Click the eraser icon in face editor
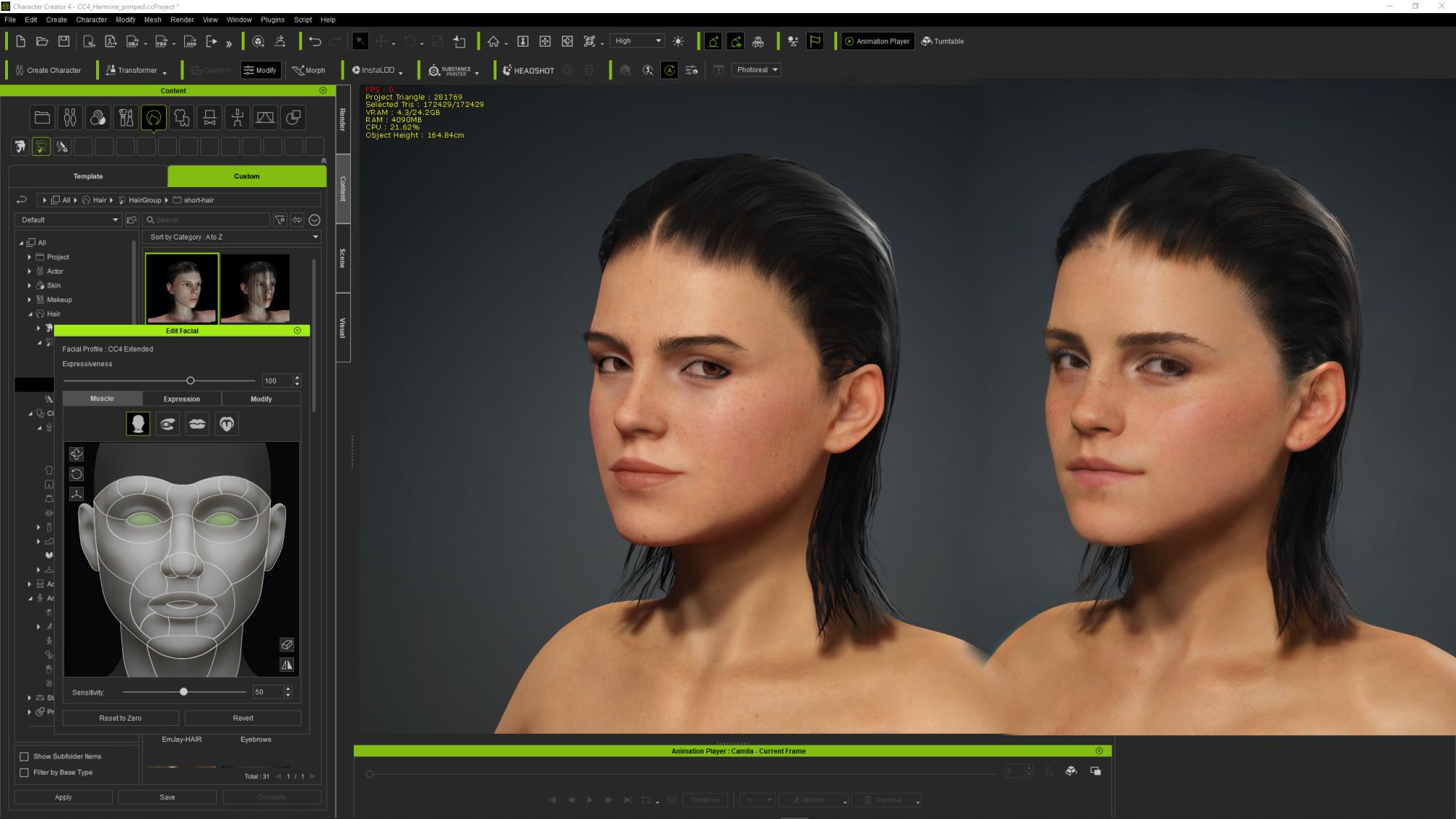Viewport: 1456px width, 819px height. tap(287, 645)
